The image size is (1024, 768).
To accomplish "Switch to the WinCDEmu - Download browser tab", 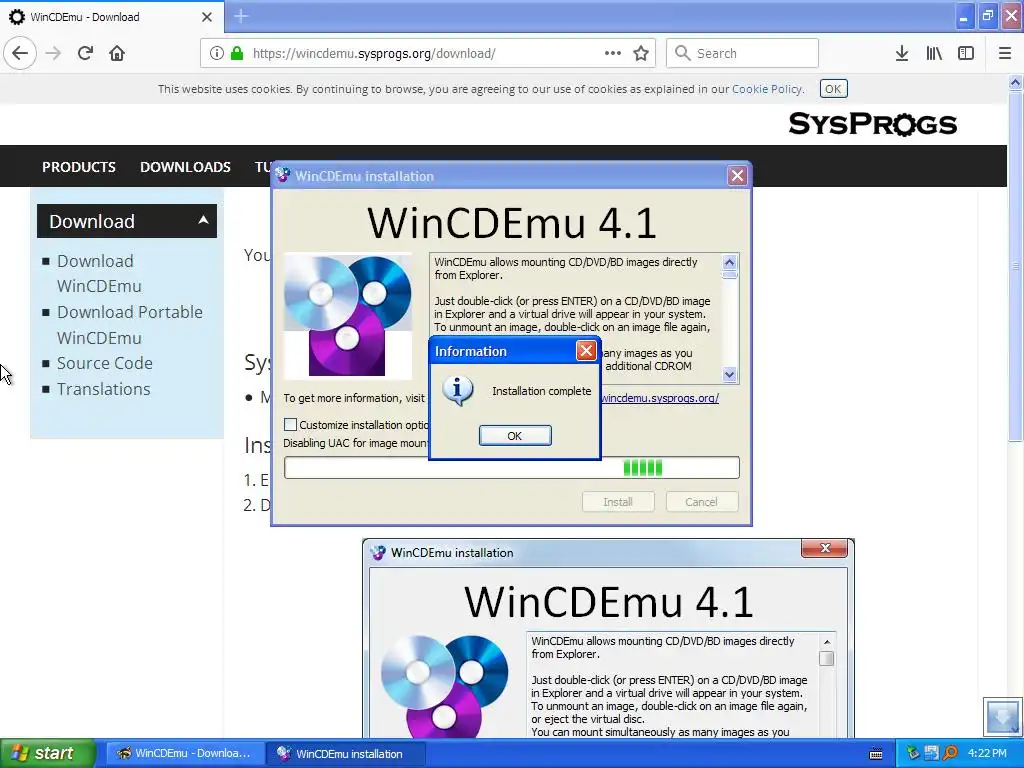I will [111, 17].
